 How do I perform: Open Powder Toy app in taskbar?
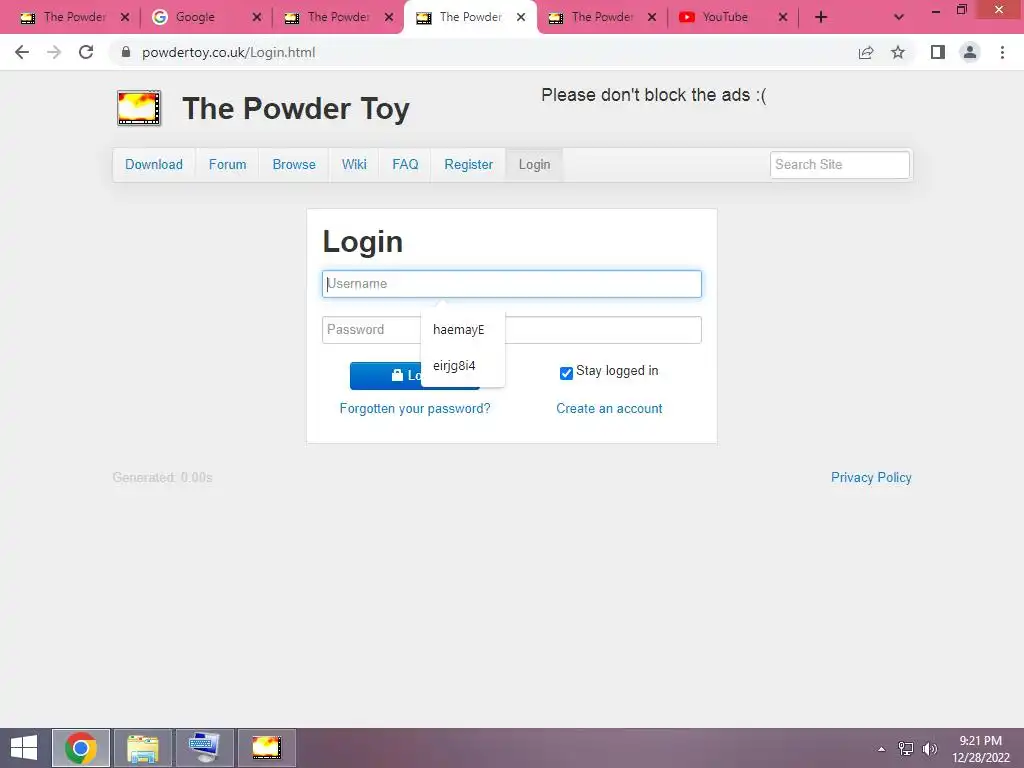pos(266,748)
